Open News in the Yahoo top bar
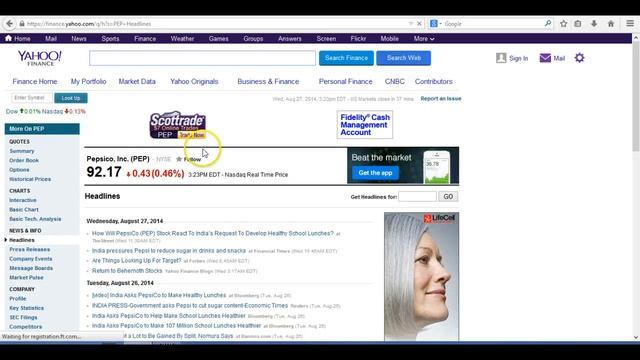The width and height of the screenshot is (640, 360). click(x=79, y=39)
